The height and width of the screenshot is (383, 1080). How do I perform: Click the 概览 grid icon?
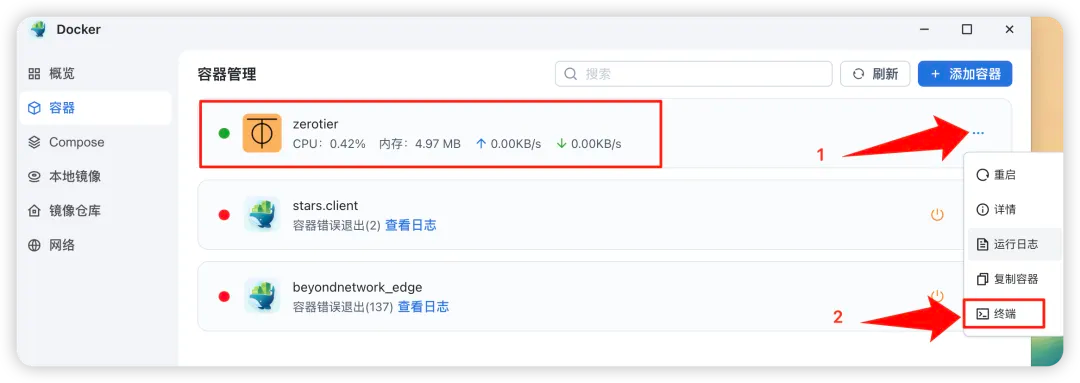(x=34, y=74)
